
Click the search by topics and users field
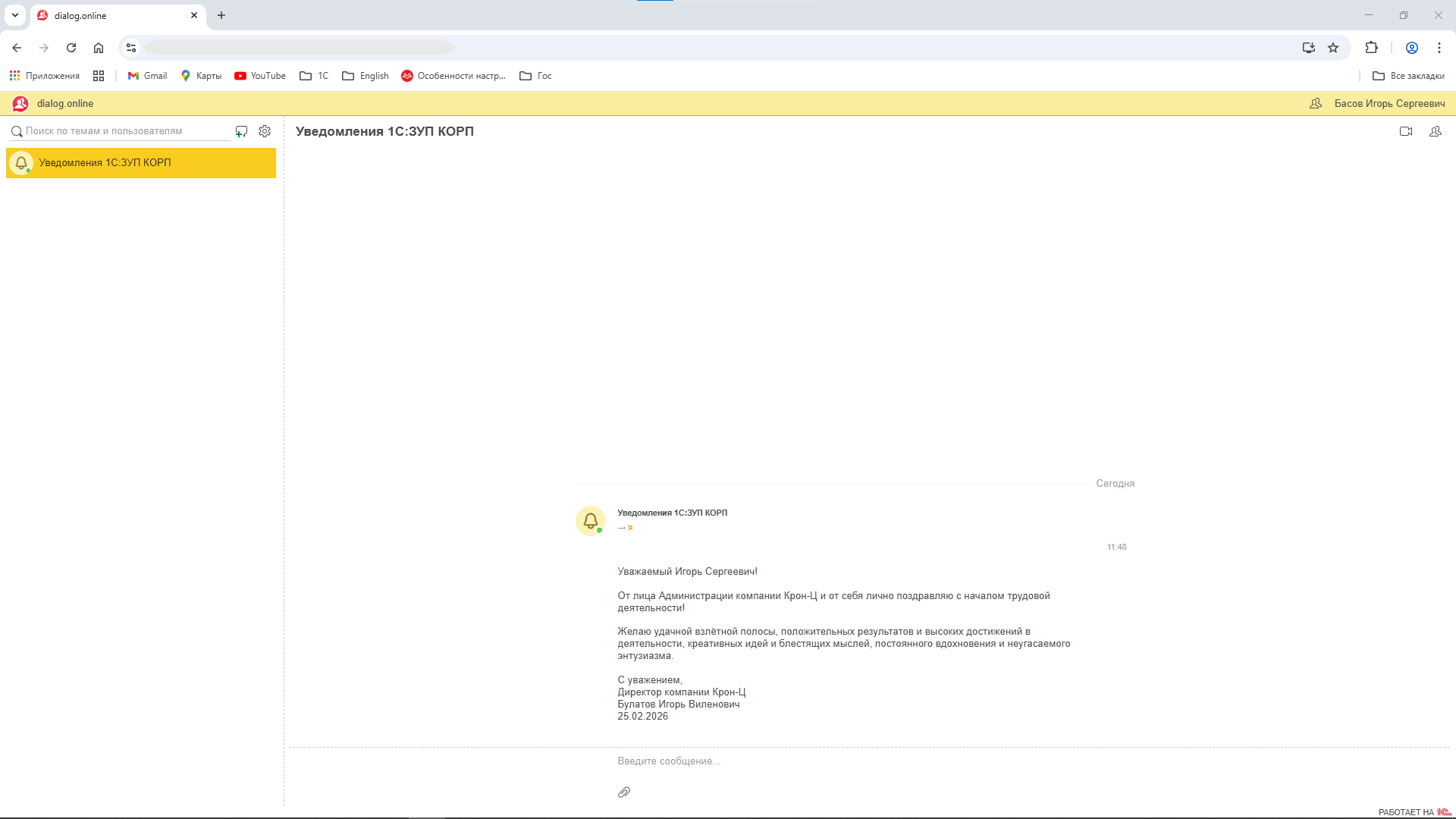(x=121, y=131)
